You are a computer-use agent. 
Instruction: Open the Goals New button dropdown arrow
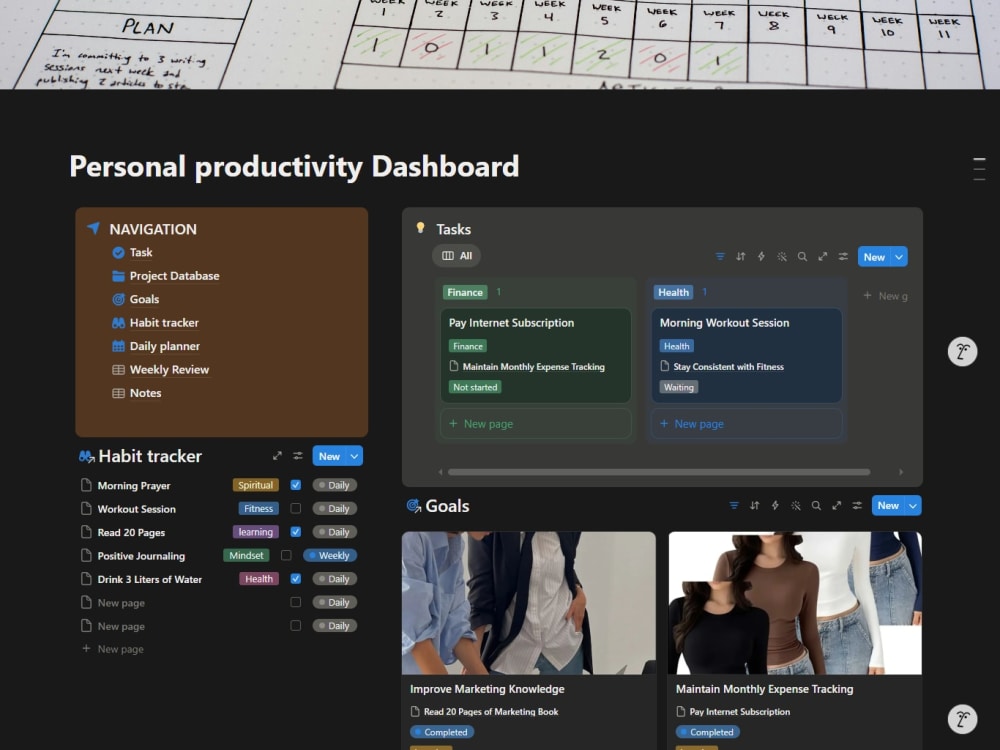pyautogui.click(x=913, y=506)
